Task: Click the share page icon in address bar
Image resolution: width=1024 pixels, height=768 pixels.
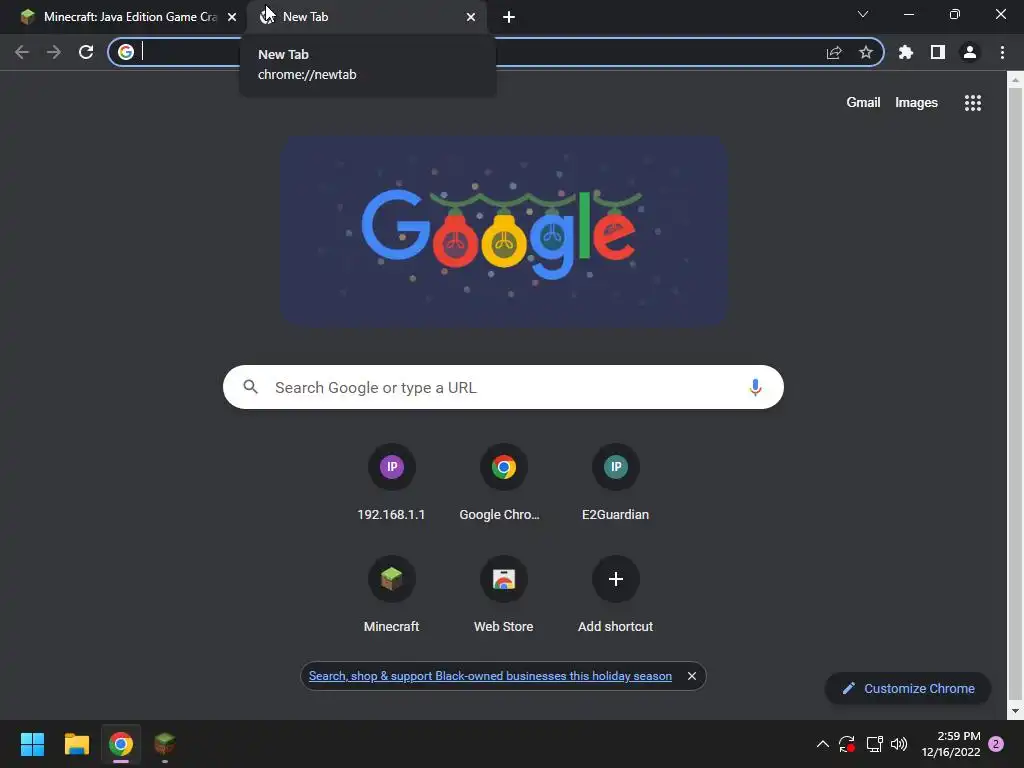Action: pyautogui.click(x=834, y=52)
